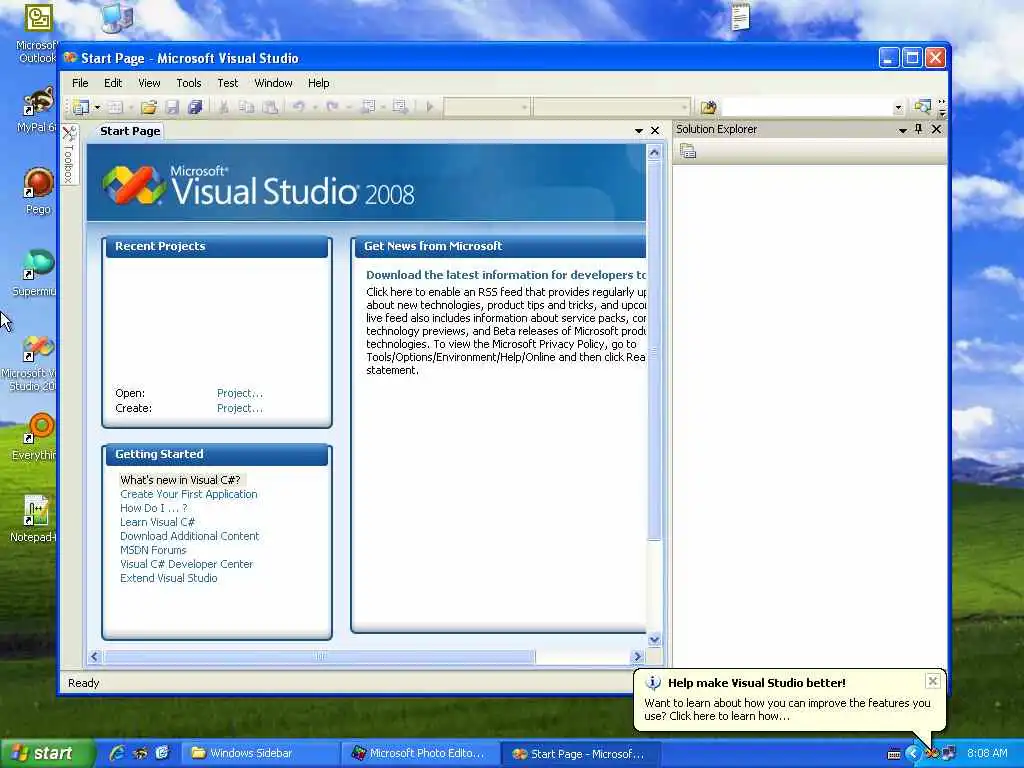Open the File menu
Viewport: 1024px width, 768px height.
[80, 83]
